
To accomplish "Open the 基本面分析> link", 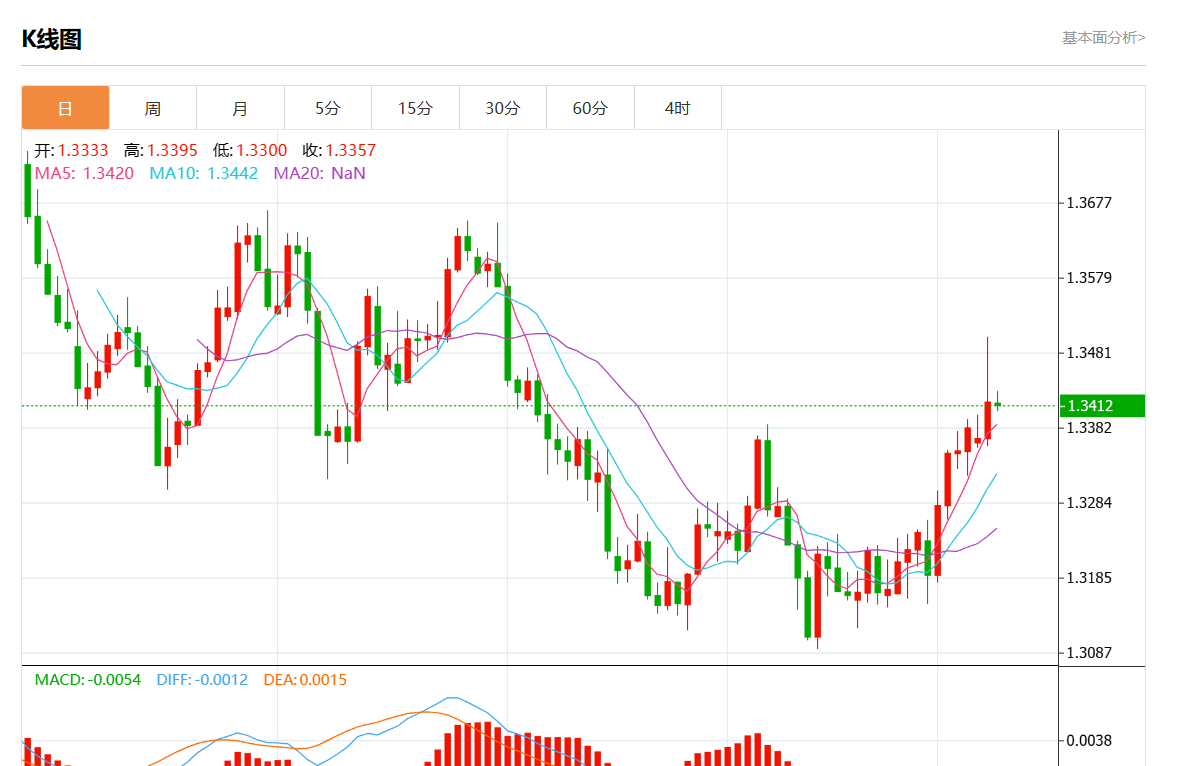I will pos(1104,38).
